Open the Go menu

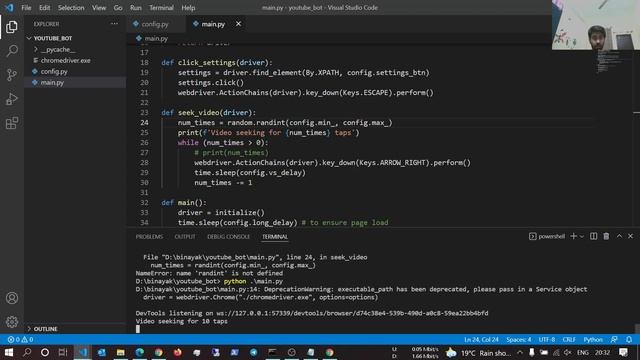(118, 8)
